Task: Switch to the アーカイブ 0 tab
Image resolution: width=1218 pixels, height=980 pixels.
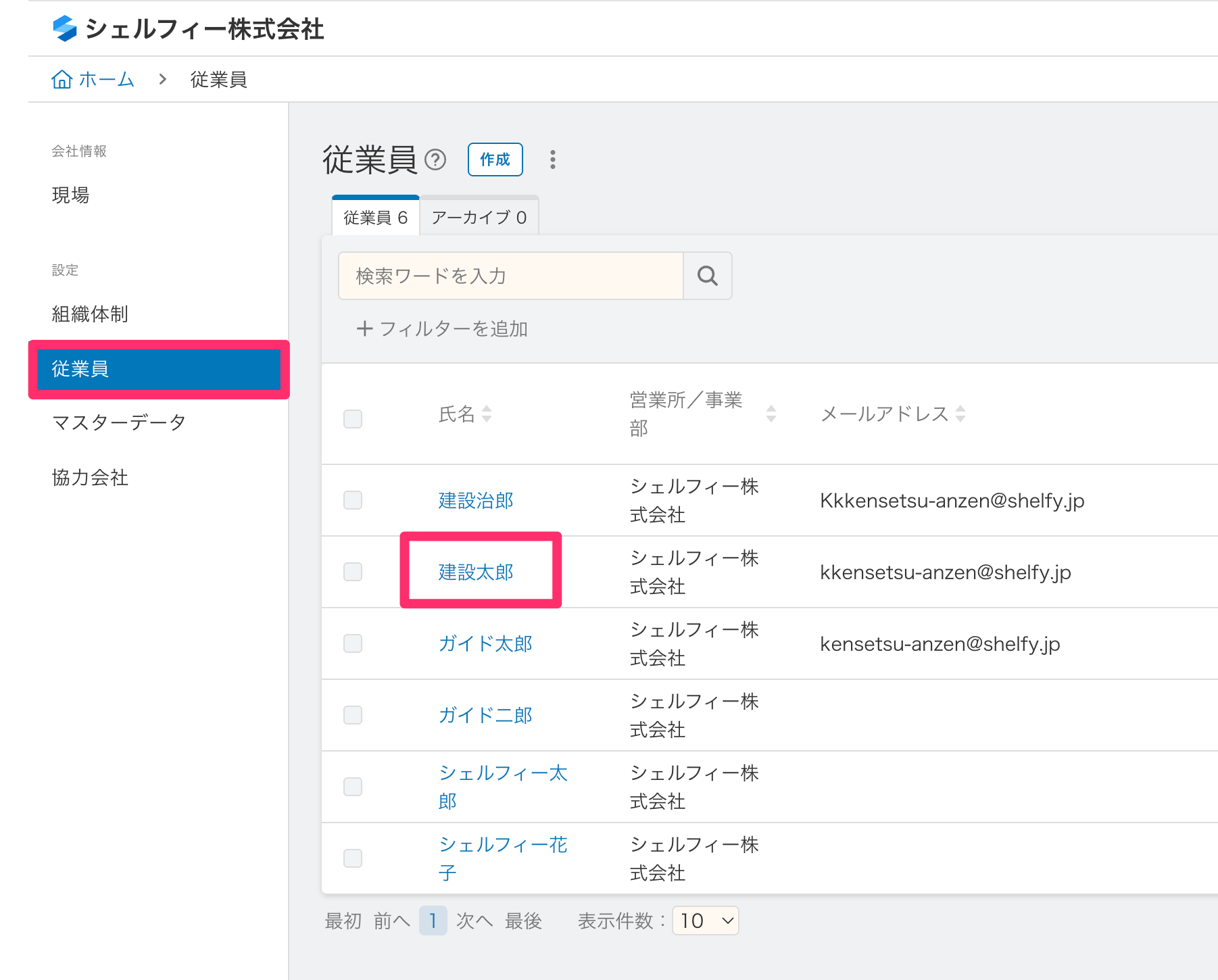Action: coord(479,218)
